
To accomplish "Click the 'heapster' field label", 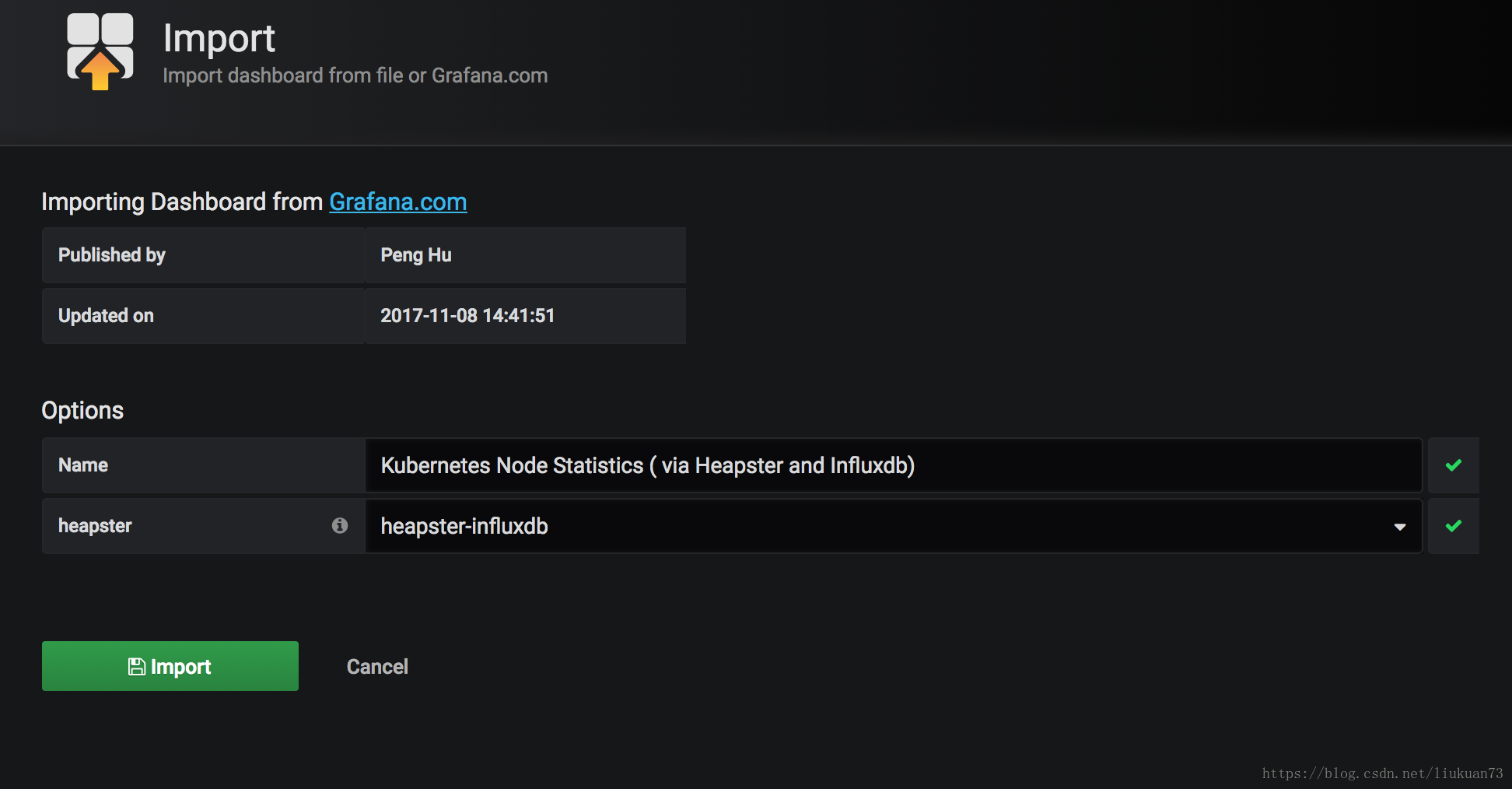I will click(x=95, y=526).
